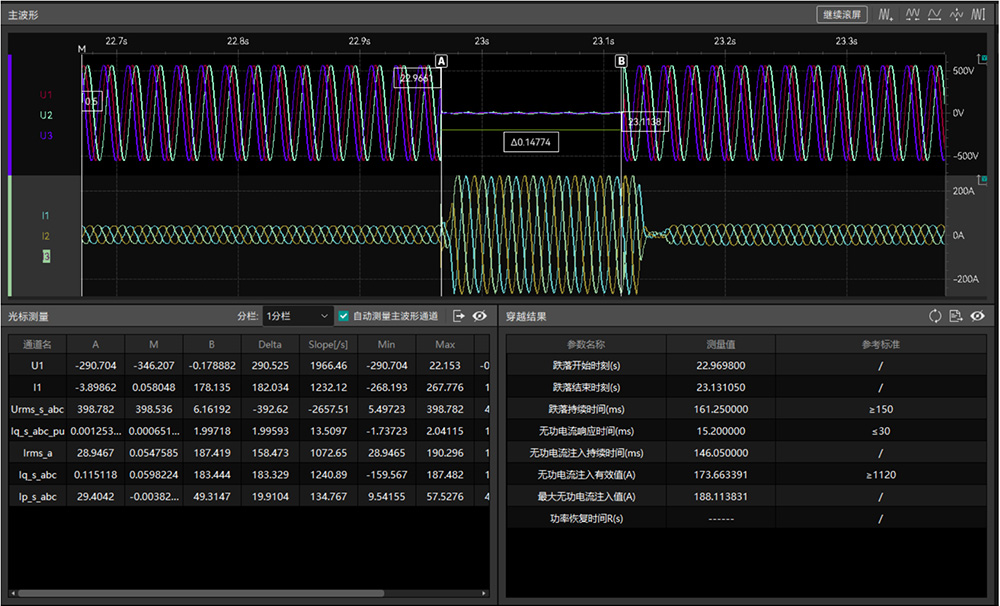The image size is (1000, 606).
Task: Click the 参考标准 column header
Action: [881, 344]
